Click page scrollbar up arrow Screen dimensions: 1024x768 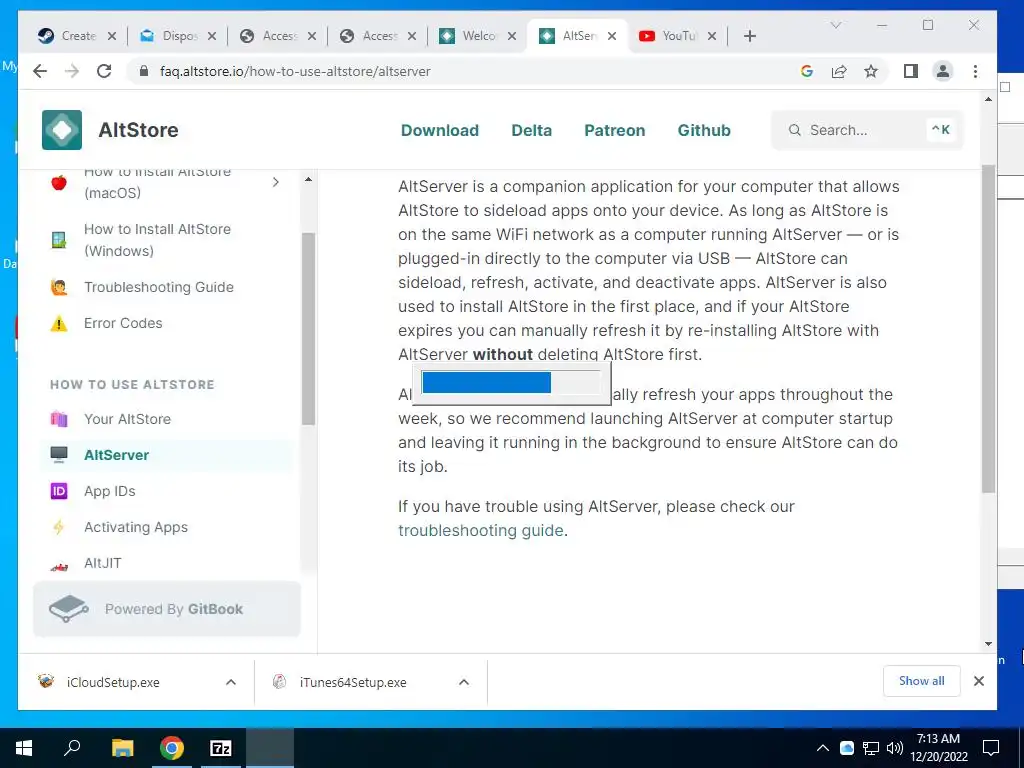tap(988, 99)
